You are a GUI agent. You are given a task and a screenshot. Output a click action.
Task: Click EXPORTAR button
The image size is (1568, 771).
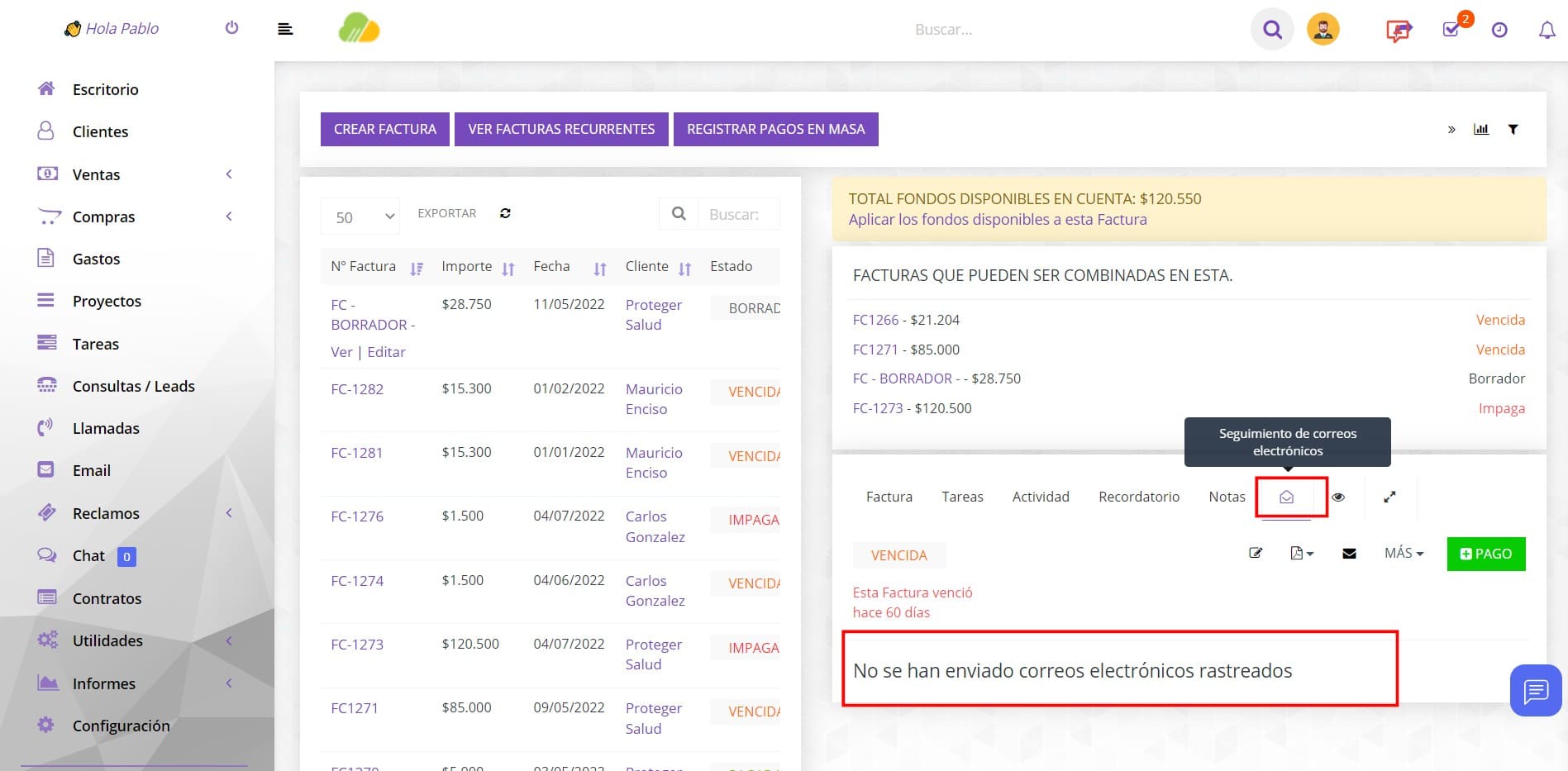447,213
